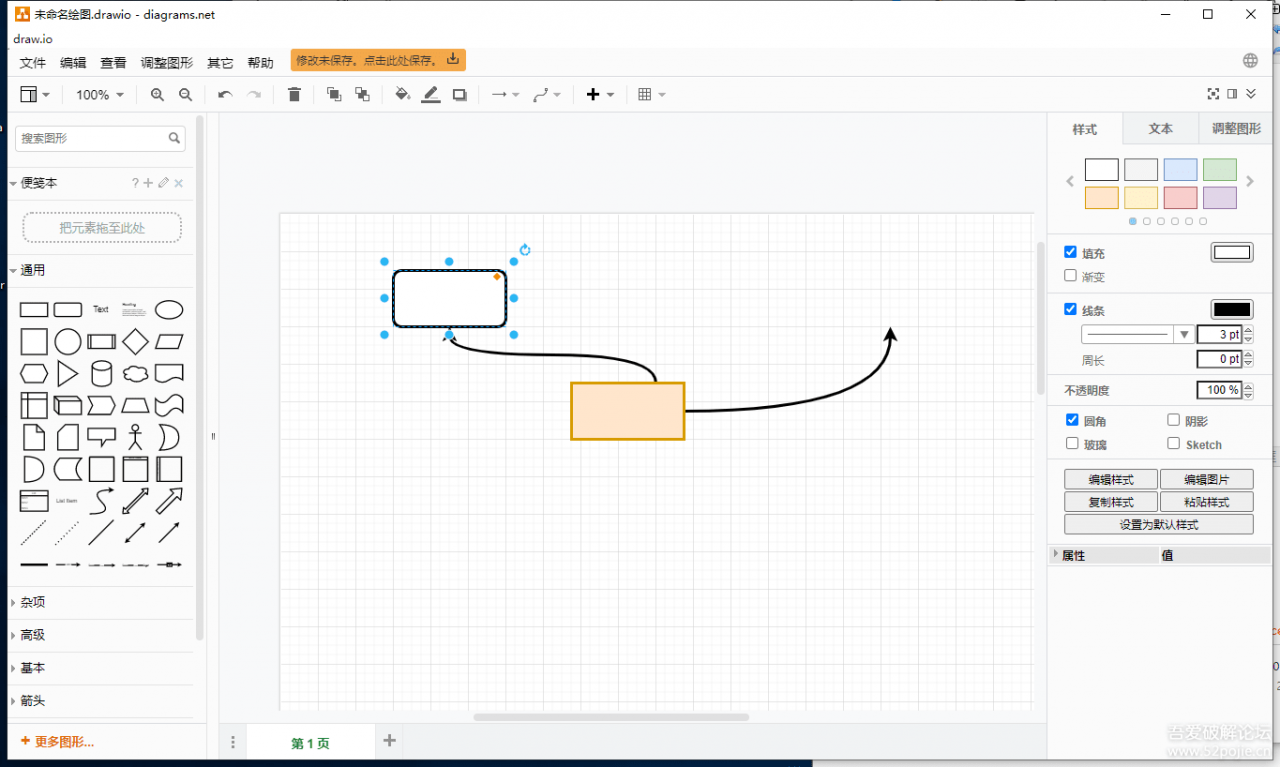
Task: Toggle the shadow toolbar icon
Action: point(460,94)
